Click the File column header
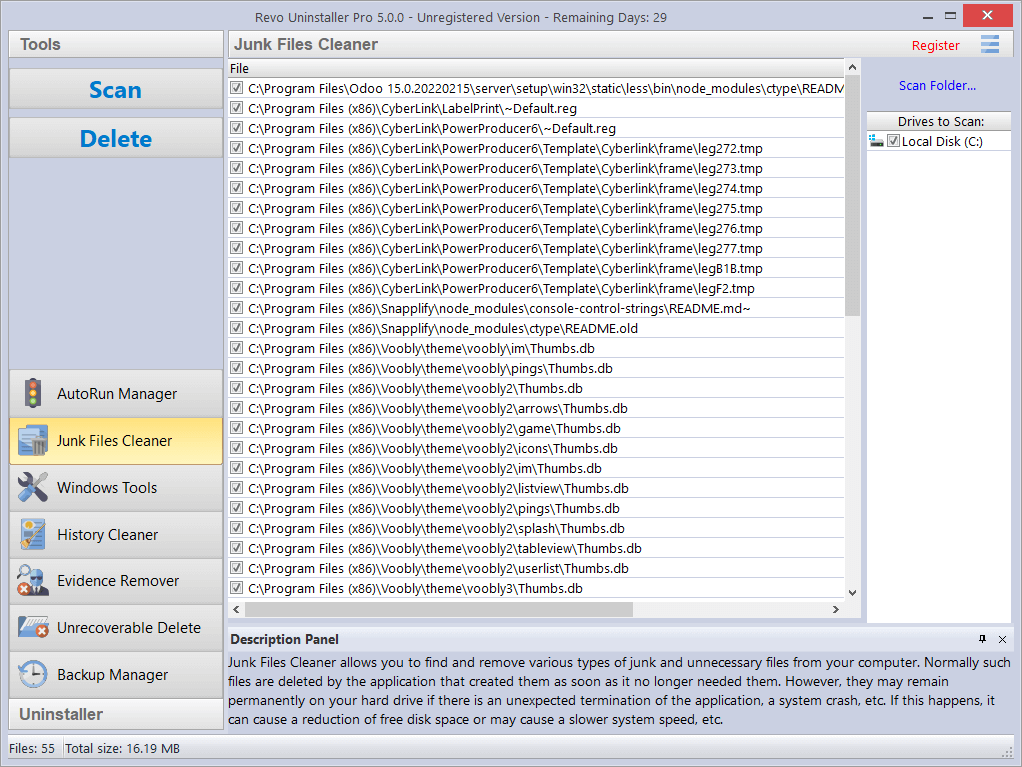Viewport: 1022px width, 767px height. (536, 68)
